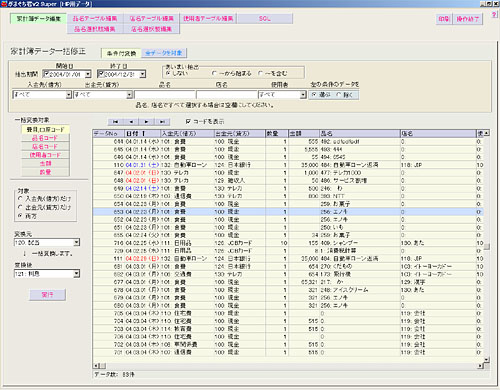This screenshot has height=390, width=500.
Task: Expand the 入金先(借方) filter dropdown
Action: click(69, 95)
